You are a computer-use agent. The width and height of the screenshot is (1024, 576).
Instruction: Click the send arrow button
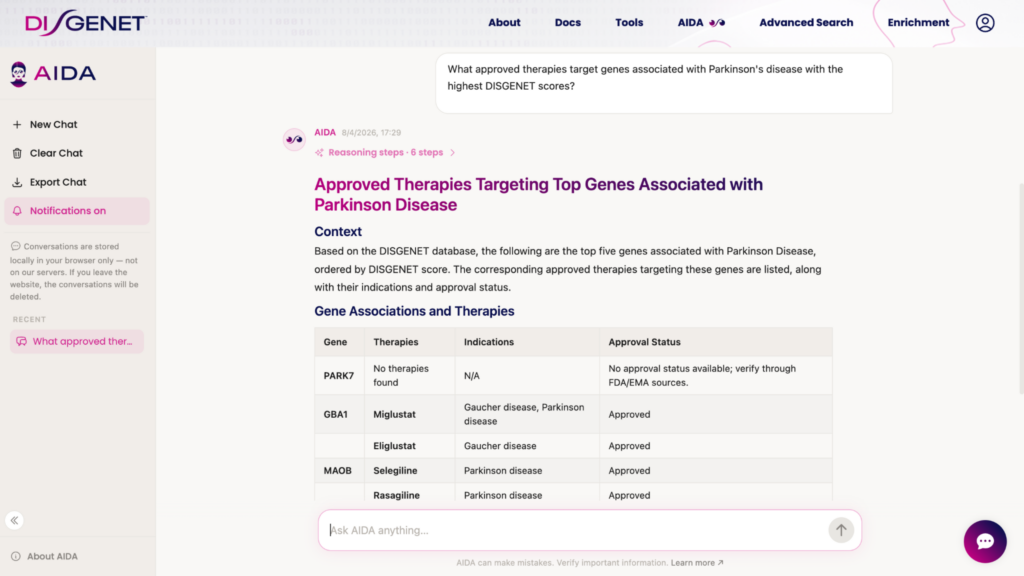pos(841,530)
